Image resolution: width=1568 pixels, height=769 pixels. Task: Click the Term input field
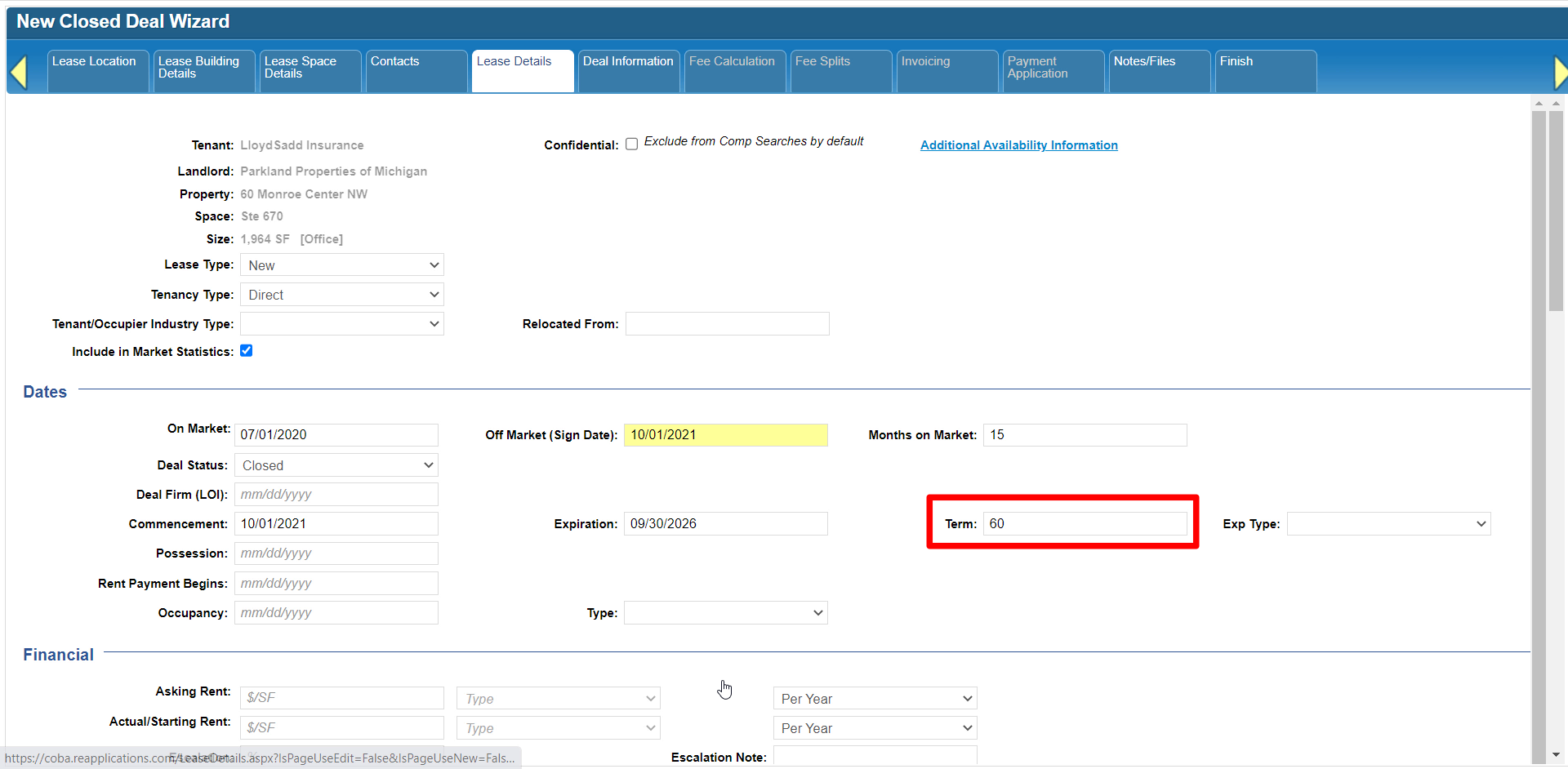[x=1084, y=524]
